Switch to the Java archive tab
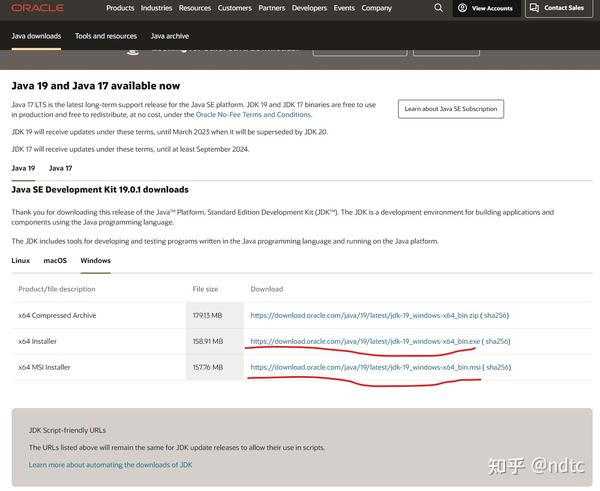The width and height of the screenshot is (600, 491). (170, 36)
